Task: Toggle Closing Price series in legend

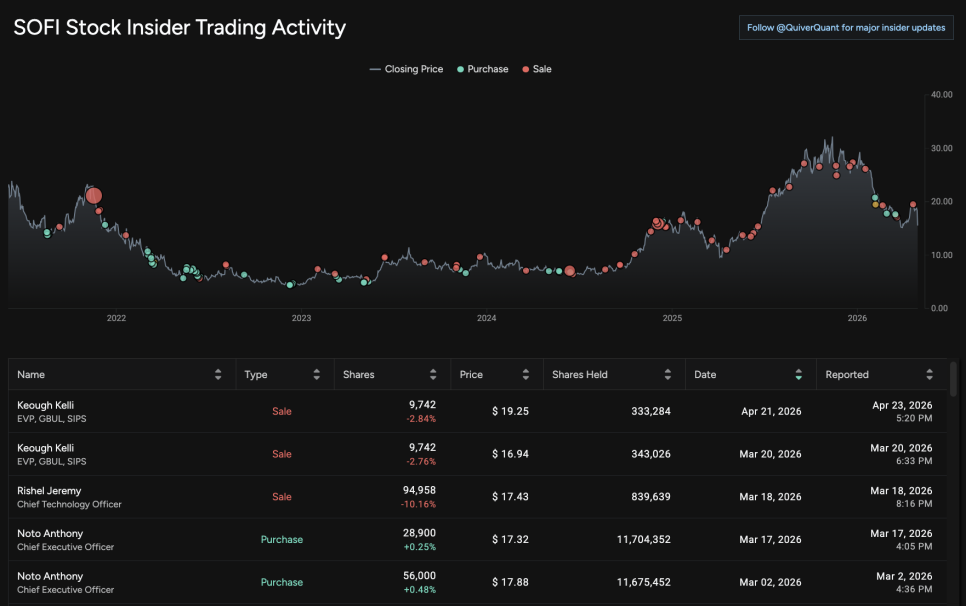Action: 407,69
